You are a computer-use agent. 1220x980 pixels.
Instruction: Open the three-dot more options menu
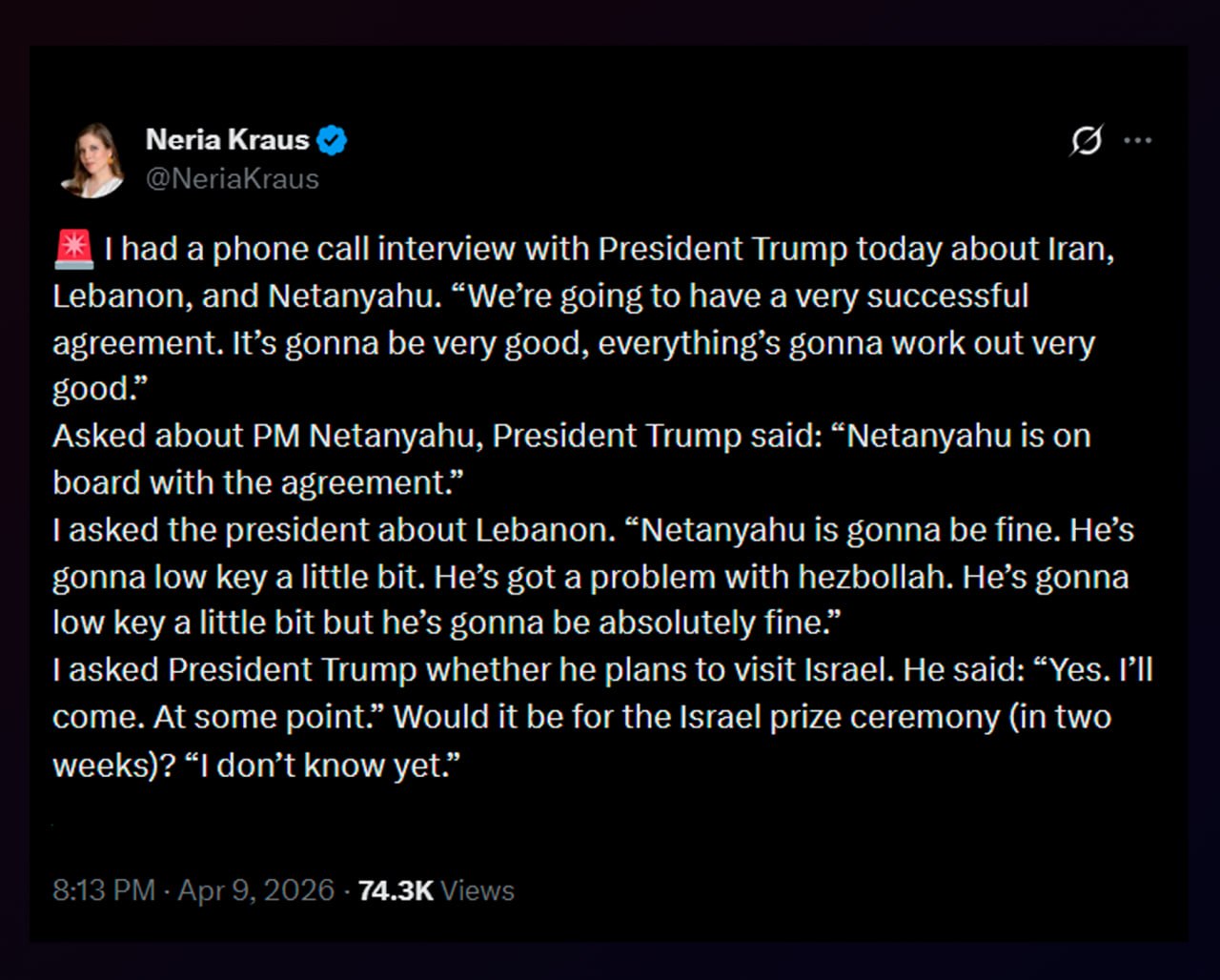coord(1137,140)
